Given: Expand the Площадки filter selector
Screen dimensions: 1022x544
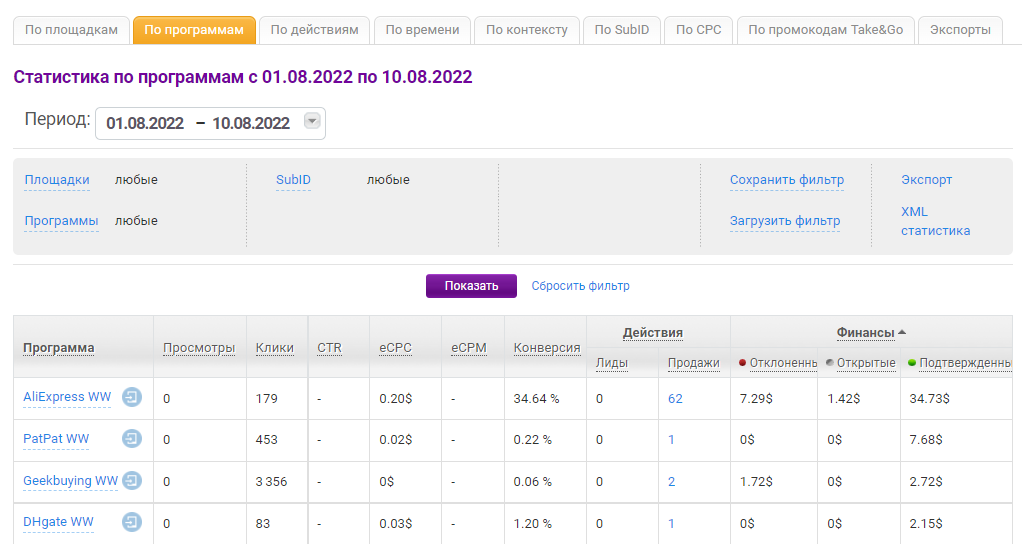Looking at the screenshot, I should click(57, 180).
